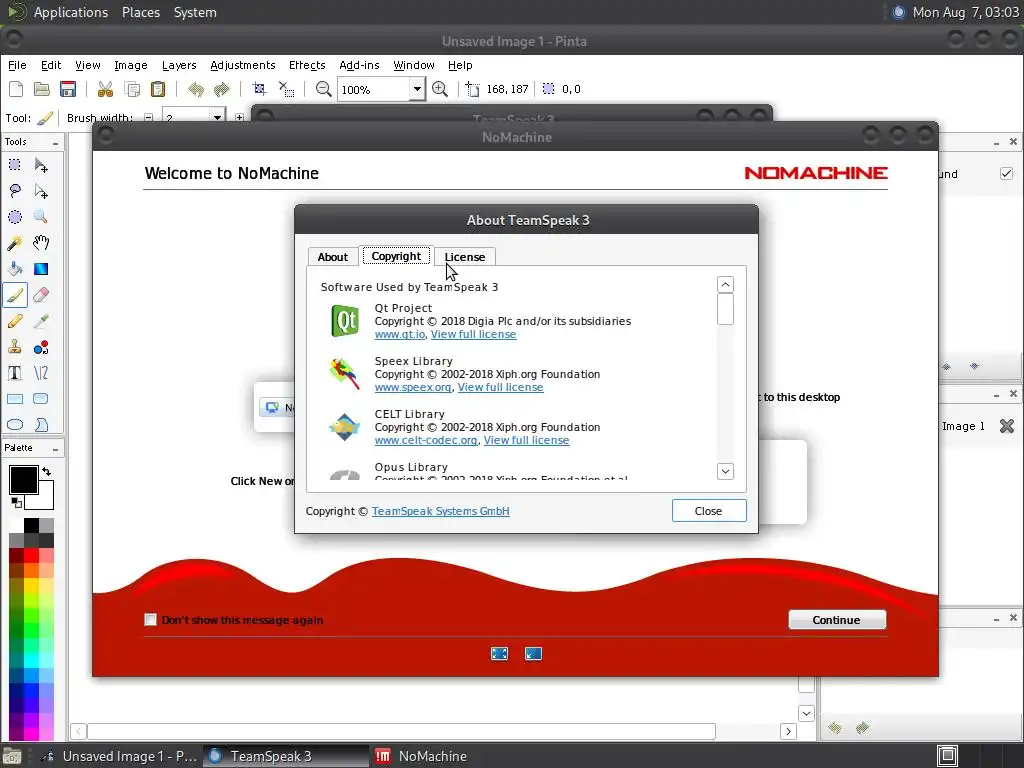Open an image file from the toolbar
The image size is (1024, 768).
pyautogui.click(x=42, y=89)
